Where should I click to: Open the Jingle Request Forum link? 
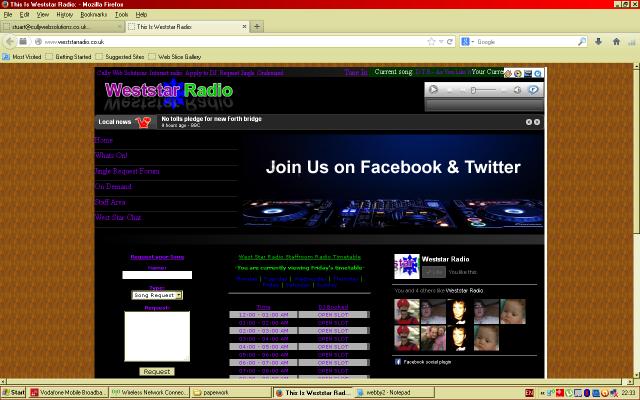pyautogui.click(x=127, y=171)
